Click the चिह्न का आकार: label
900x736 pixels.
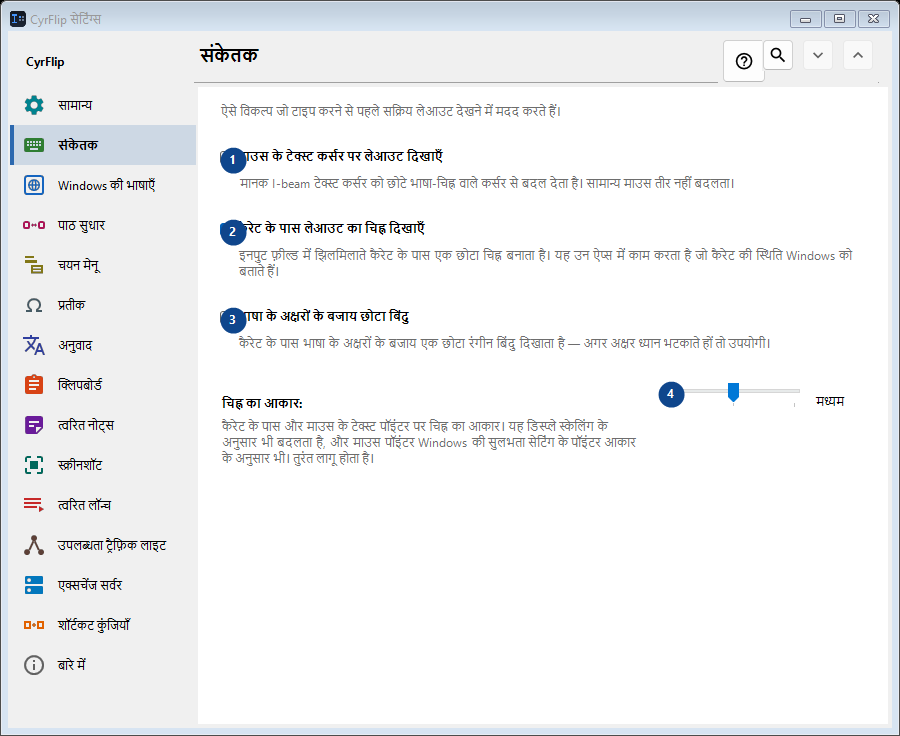click(x=262, y=403)
